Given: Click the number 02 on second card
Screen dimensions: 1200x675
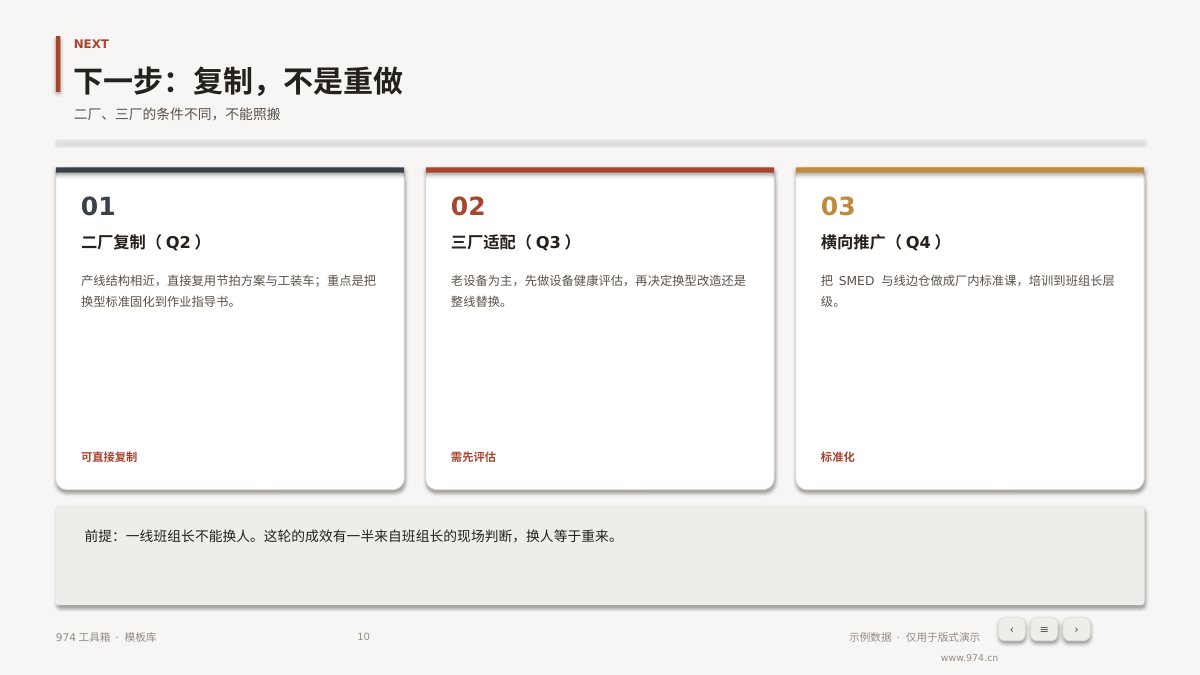Looking at the screenshot, I should click(468, 207).
